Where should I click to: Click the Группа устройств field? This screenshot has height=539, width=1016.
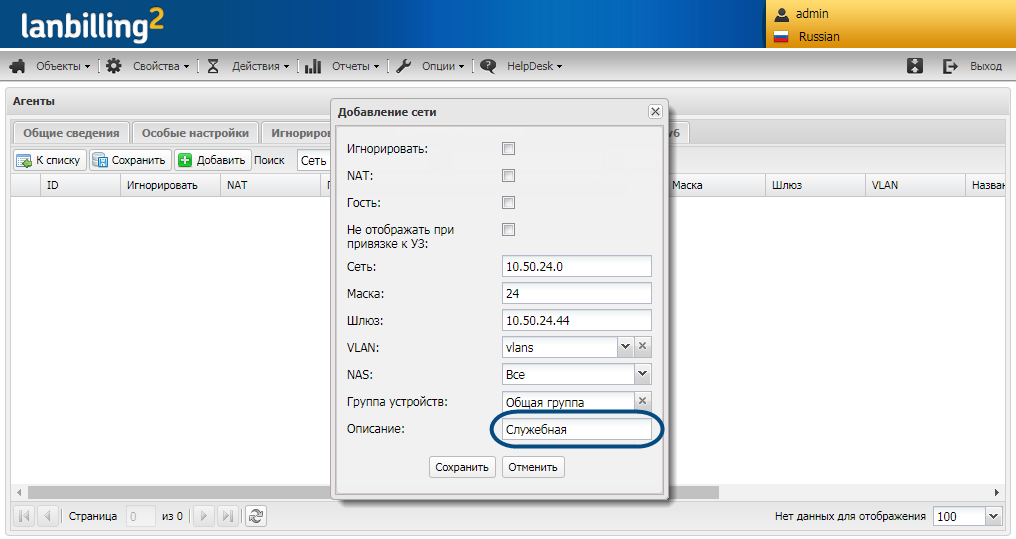coord(568,402)
